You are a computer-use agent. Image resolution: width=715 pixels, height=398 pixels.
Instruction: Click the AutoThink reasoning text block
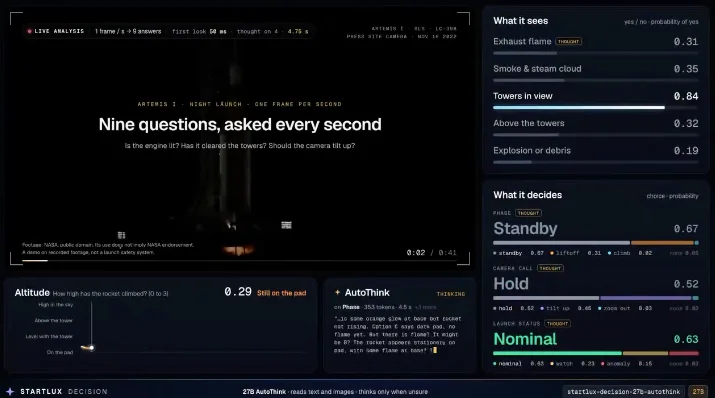click(x=398, y=335)
